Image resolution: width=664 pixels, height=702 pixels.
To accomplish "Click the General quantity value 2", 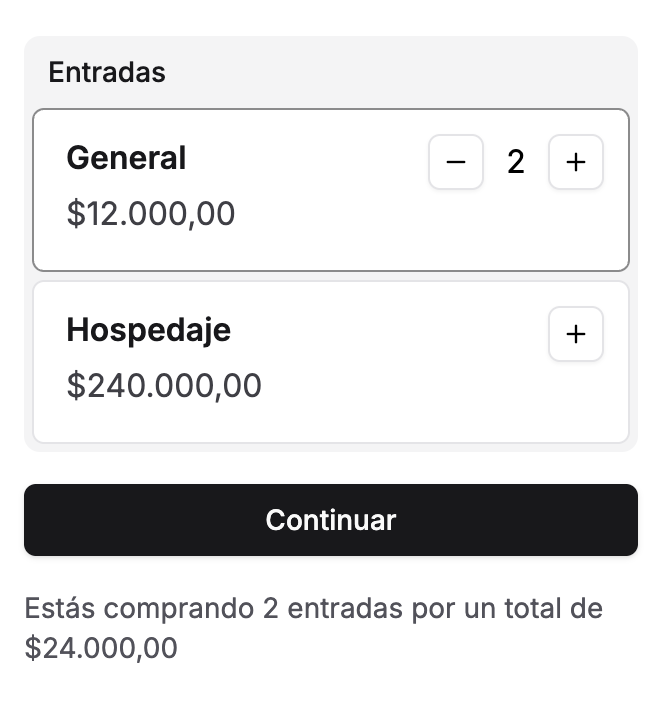I will (x=516, y=162).
